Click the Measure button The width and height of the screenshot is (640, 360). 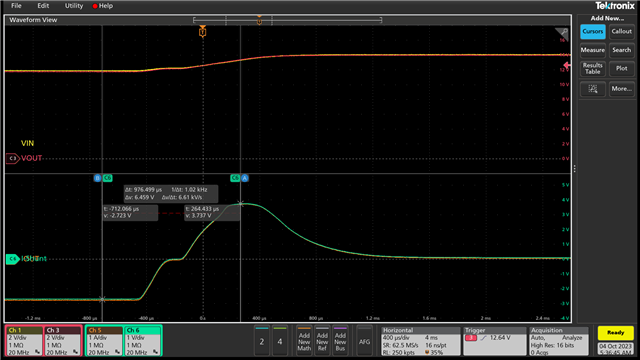point(593,50)
